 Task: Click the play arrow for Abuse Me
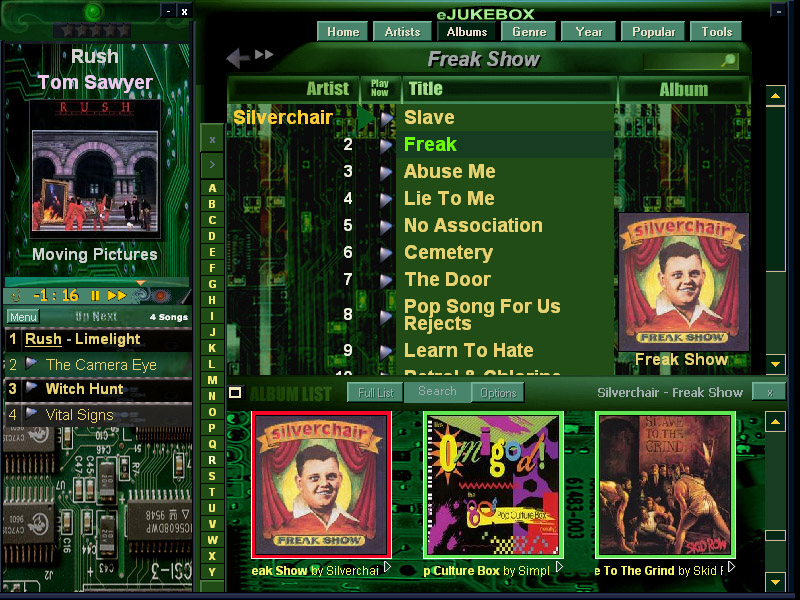pyautogui.click(x=386, y=172)
